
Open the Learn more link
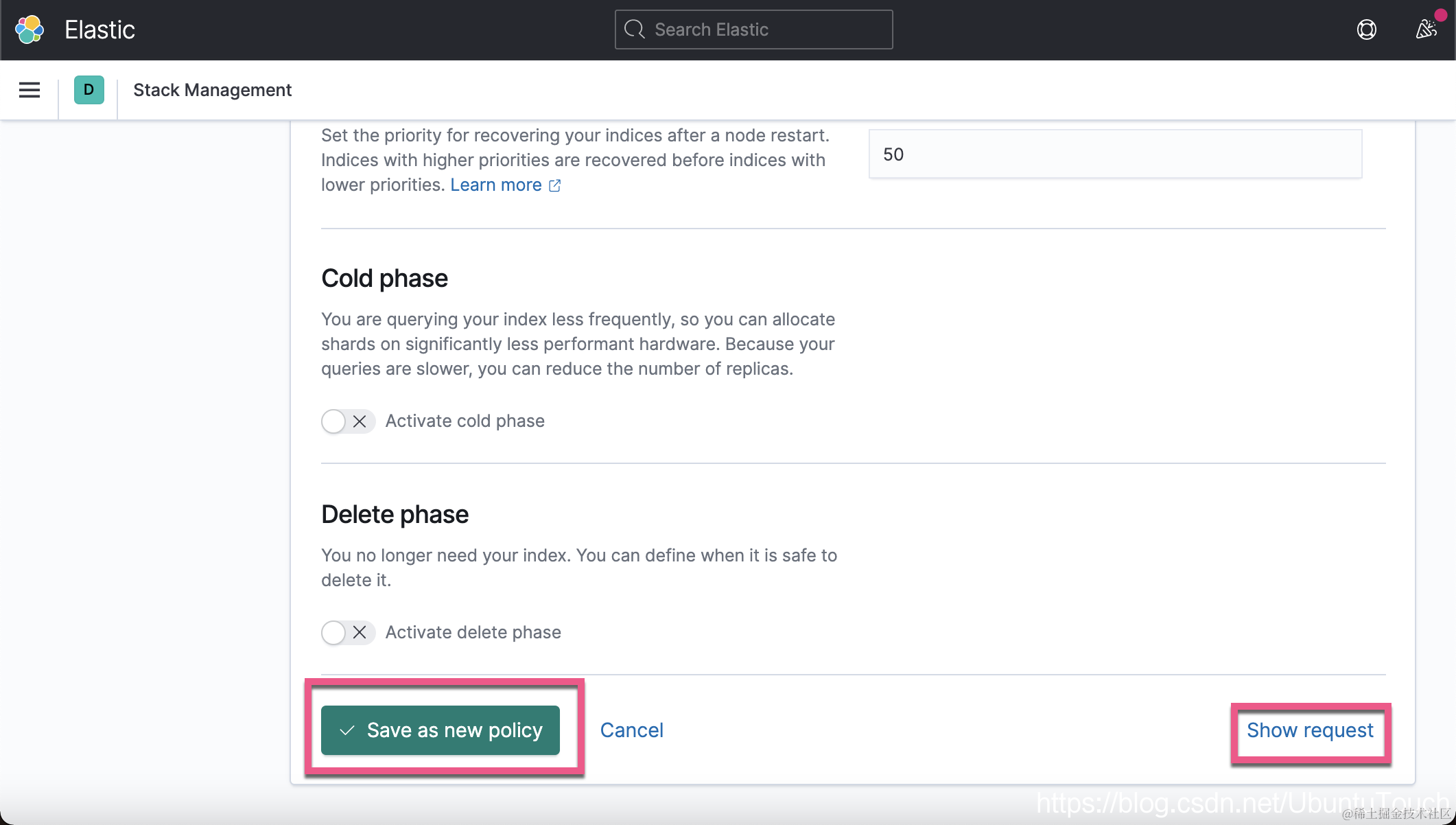(496, 185)
